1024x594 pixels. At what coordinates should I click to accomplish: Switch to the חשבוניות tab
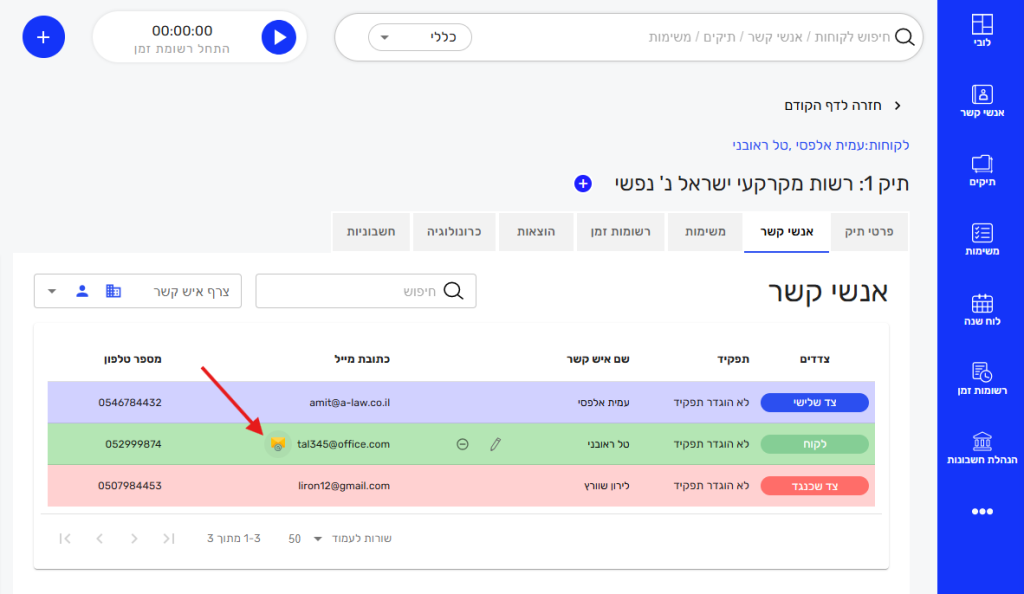(x=371, y=232)
